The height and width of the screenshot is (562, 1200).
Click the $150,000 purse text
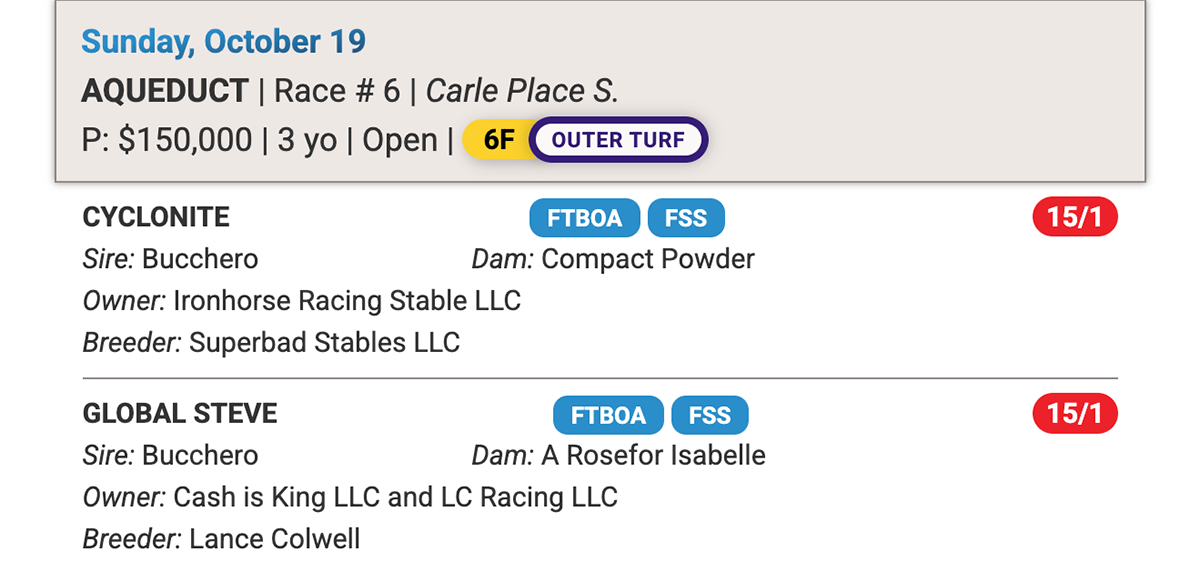[x=185, y=140]
